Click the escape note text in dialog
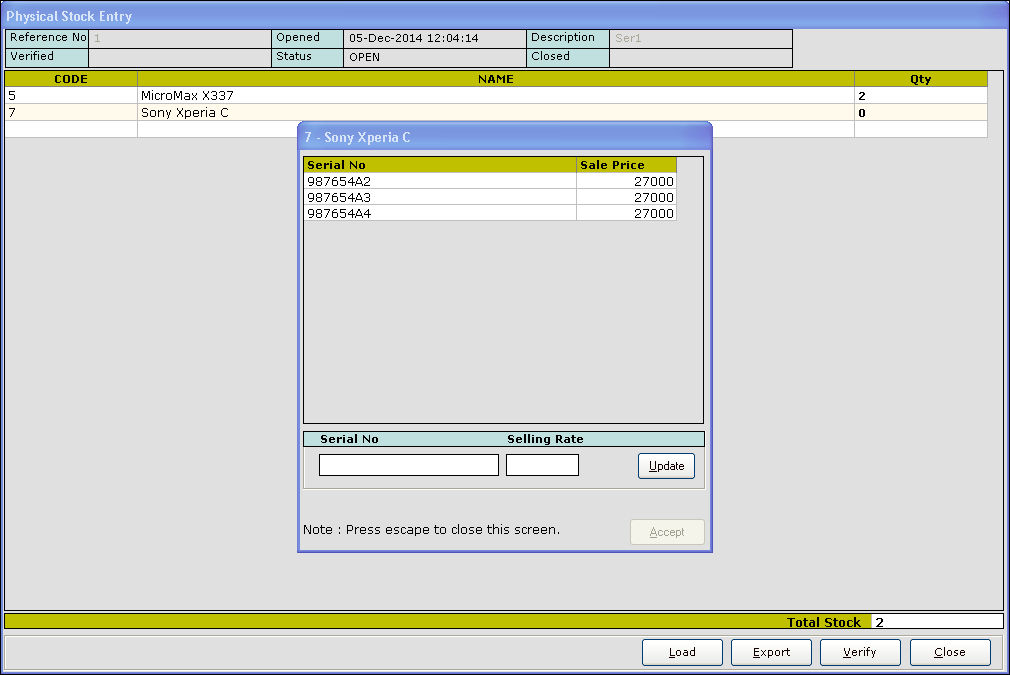 432,529
